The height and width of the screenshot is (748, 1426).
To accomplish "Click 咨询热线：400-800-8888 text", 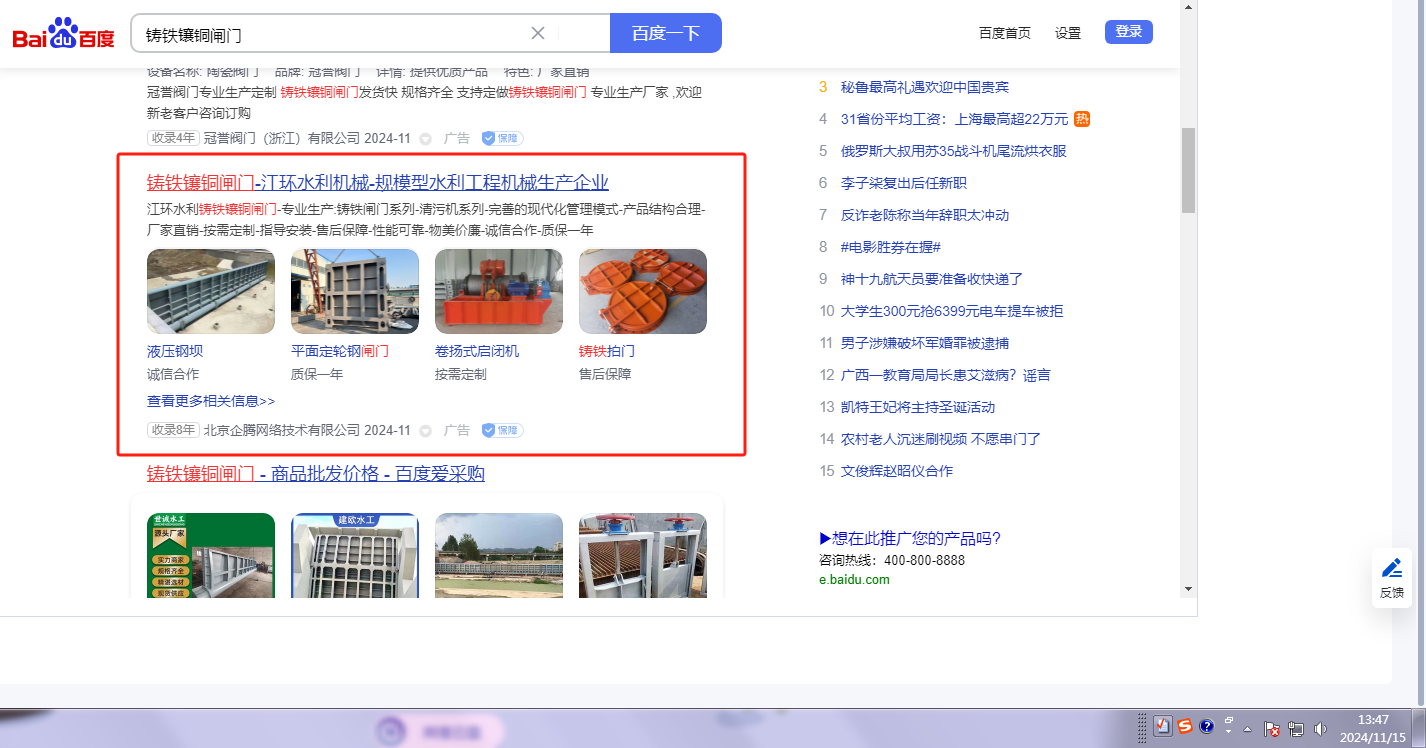I will coord(892,560).
